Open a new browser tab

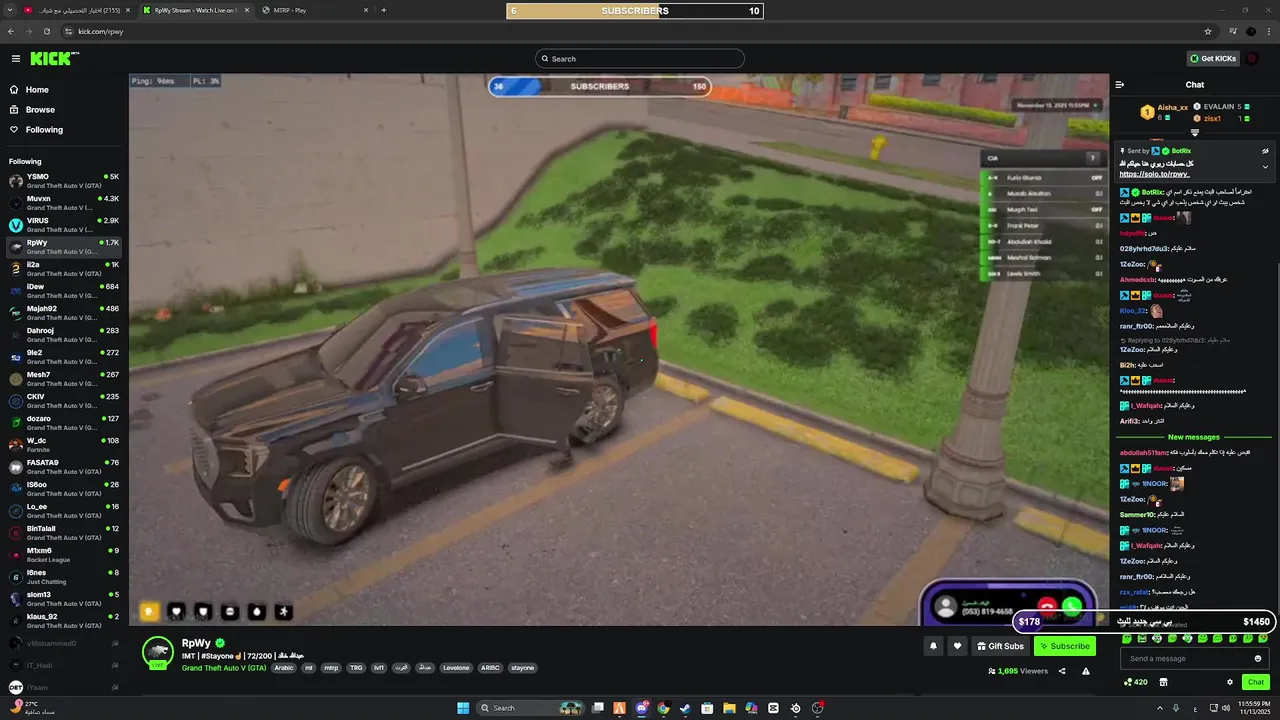click(384, 10)
